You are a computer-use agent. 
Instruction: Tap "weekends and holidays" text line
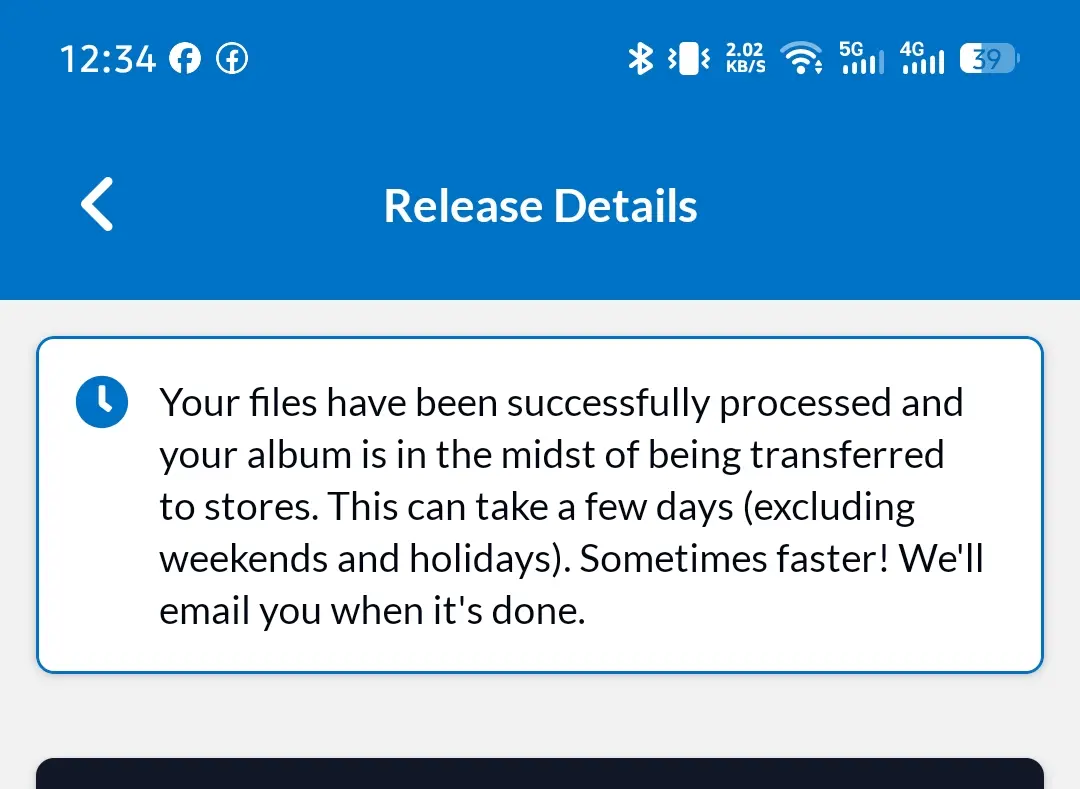tap(365, 558)
